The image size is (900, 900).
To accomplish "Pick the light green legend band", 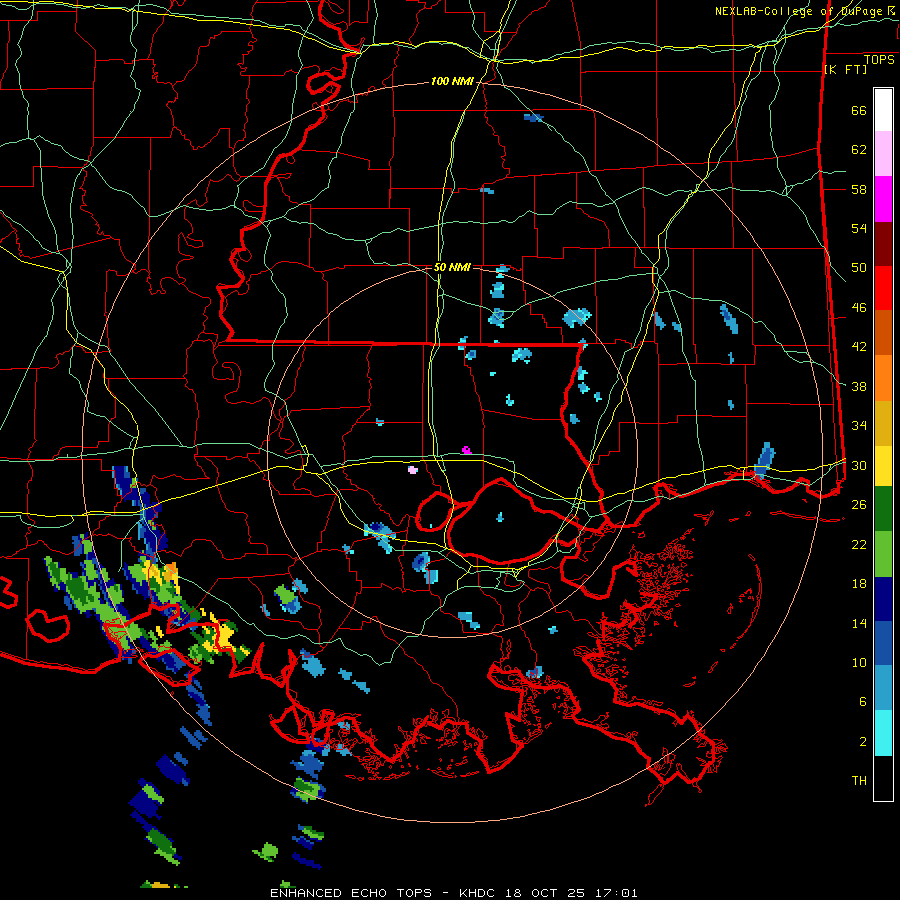I will [x=883, y=554].
